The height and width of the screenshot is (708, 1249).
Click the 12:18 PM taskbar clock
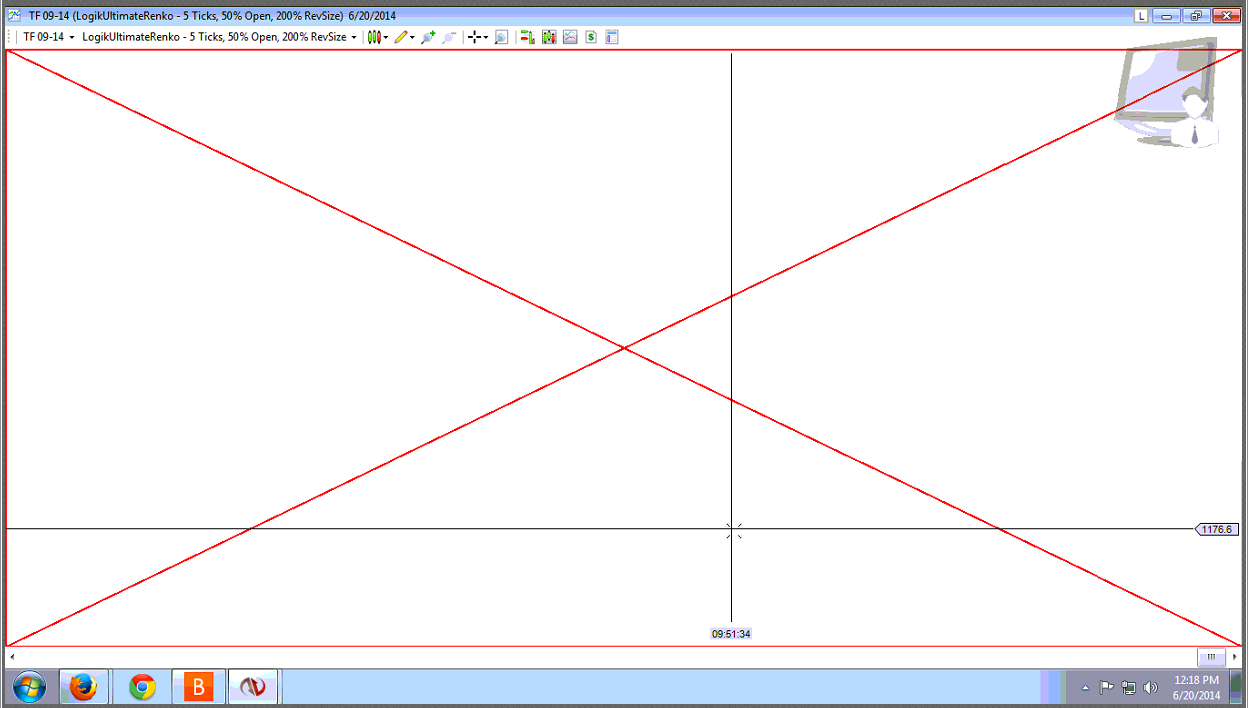pyautogui.click(x=1196, y=687)
